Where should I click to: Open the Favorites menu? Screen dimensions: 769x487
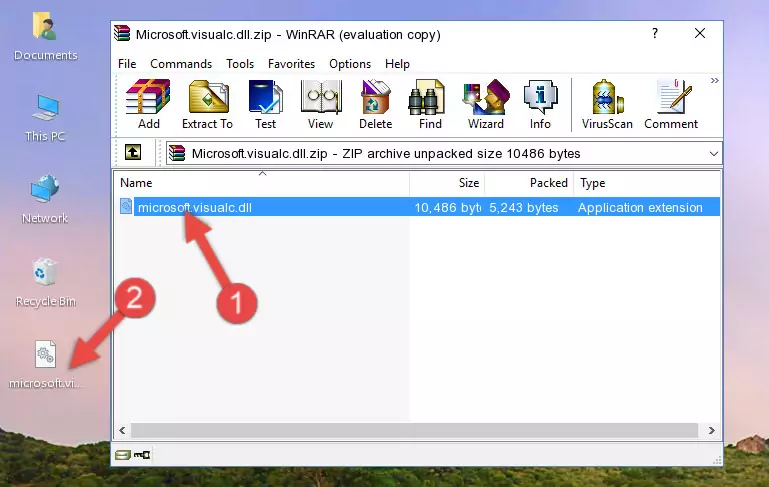point(291,64)
